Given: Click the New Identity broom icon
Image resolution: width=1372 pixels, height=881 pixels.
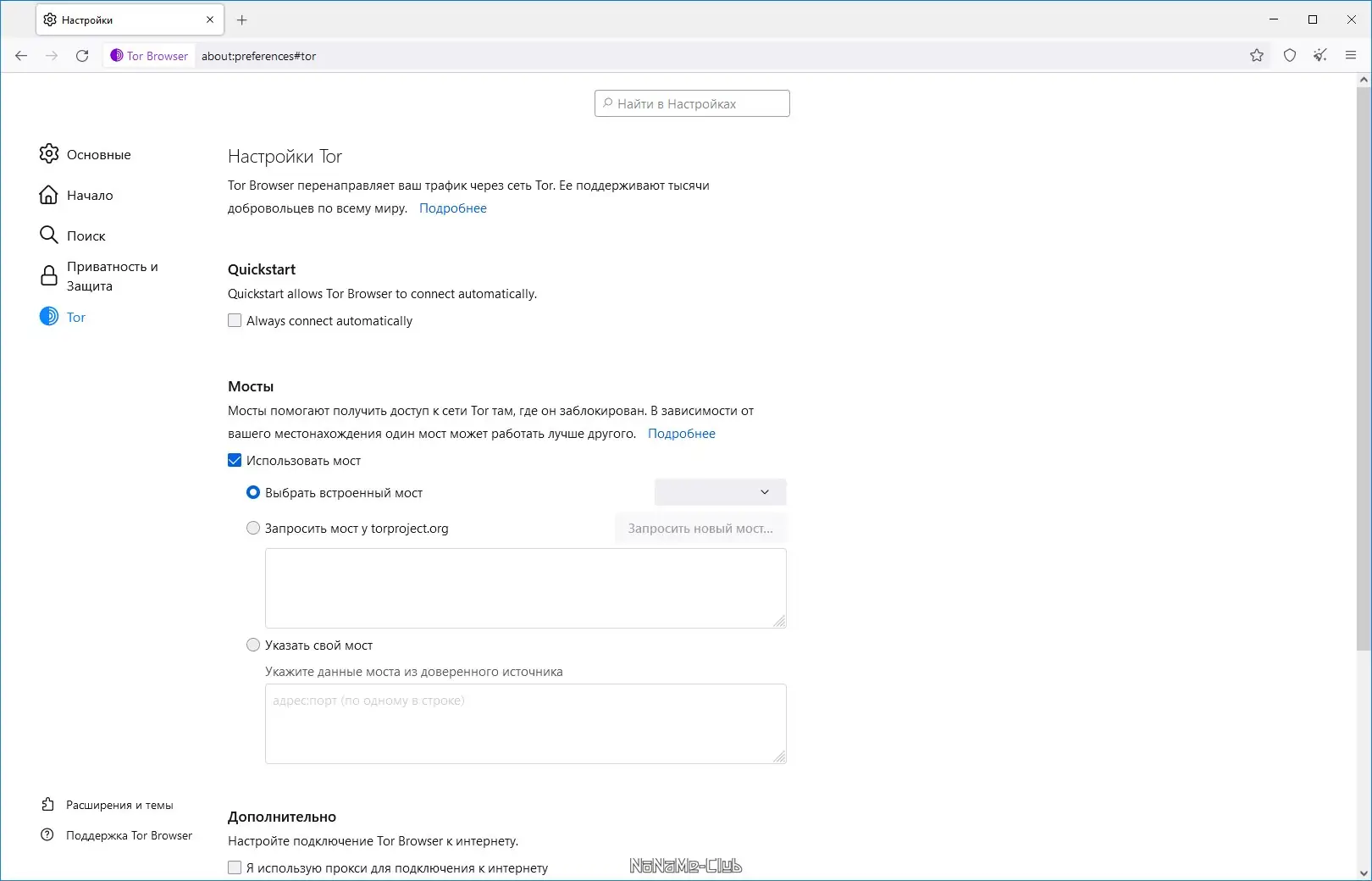Looking at the screenshot, I should pyautogui.click(x=1320, y=56).
